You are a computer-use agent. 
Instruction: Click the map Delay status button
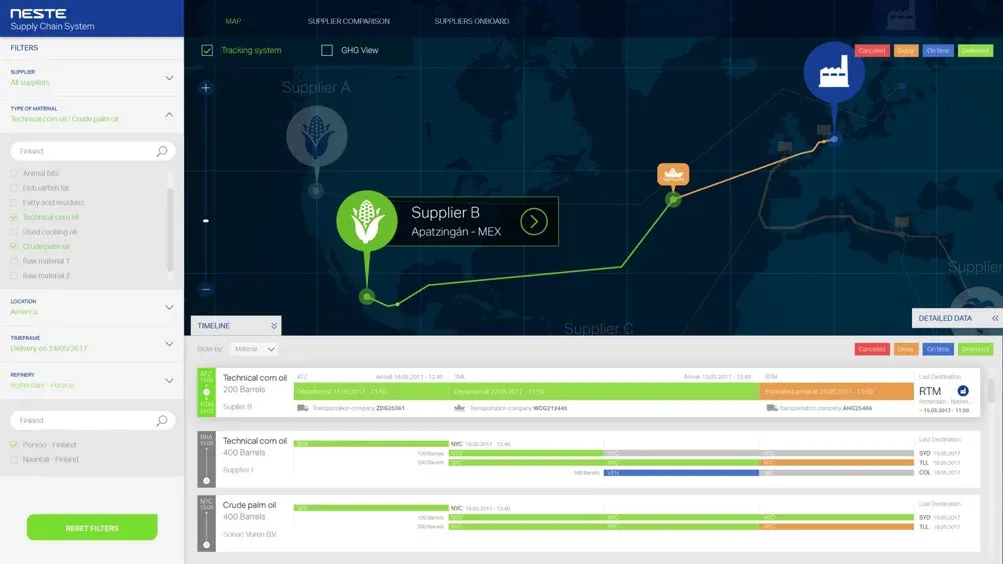(906, 51)
